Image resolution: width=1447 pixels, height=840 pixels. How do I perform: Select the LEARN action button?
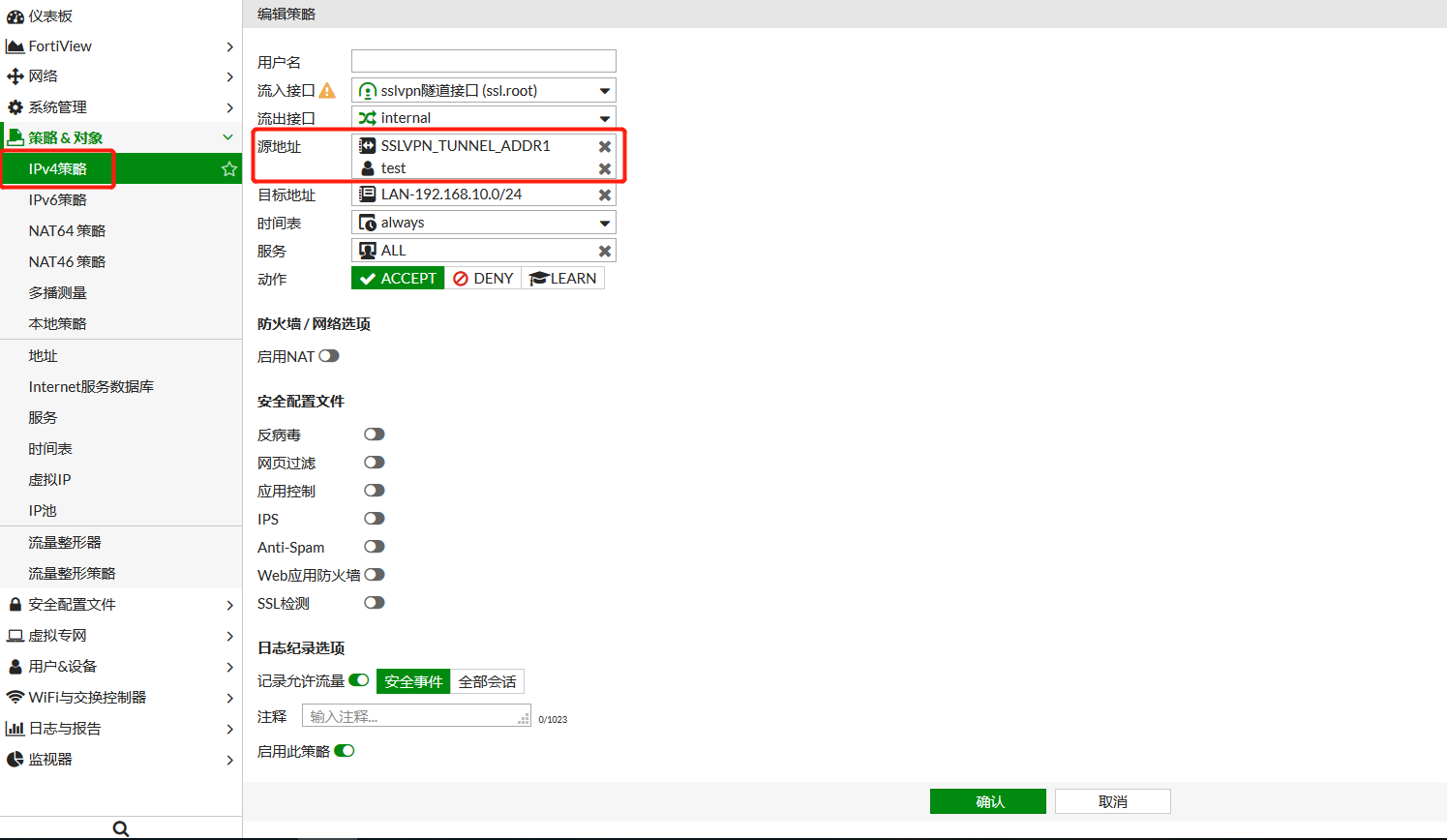coord(563,279)
